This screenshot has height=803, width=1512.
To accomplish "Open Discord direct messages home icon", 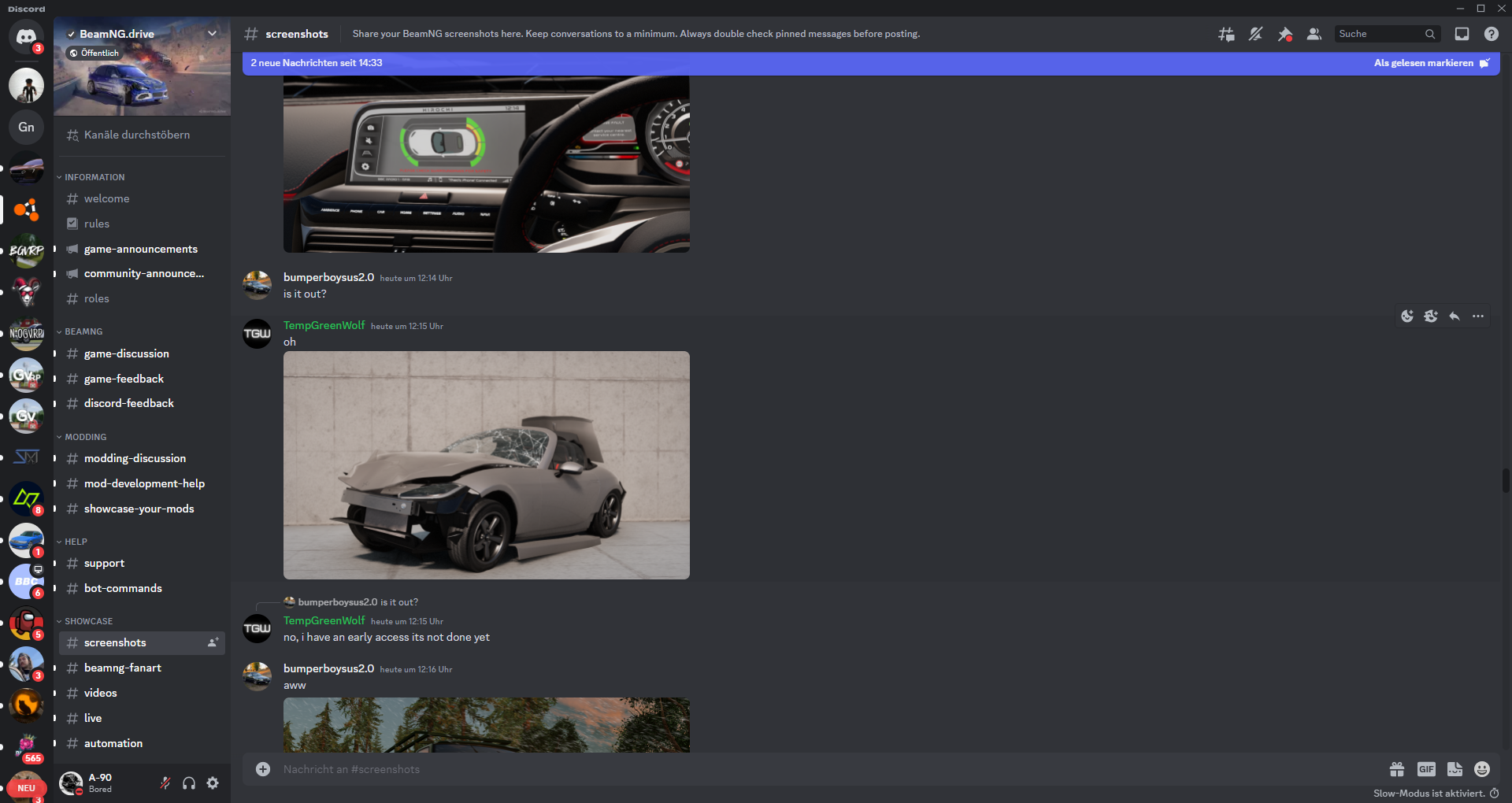I will coord(26,36).
